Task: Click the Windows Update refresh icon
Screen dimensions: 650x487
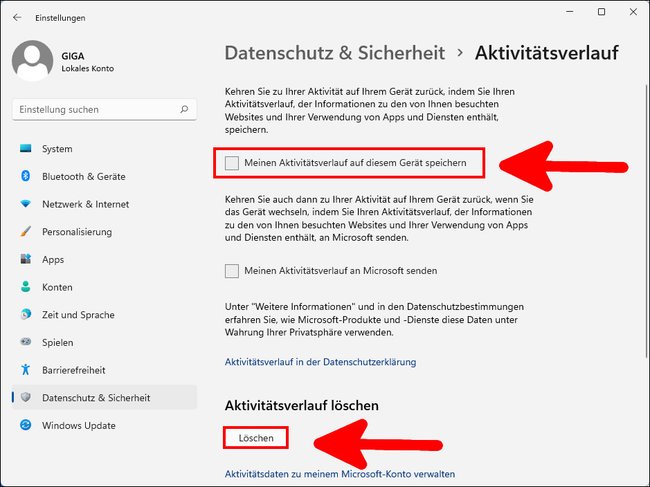Action: (26, 425)
